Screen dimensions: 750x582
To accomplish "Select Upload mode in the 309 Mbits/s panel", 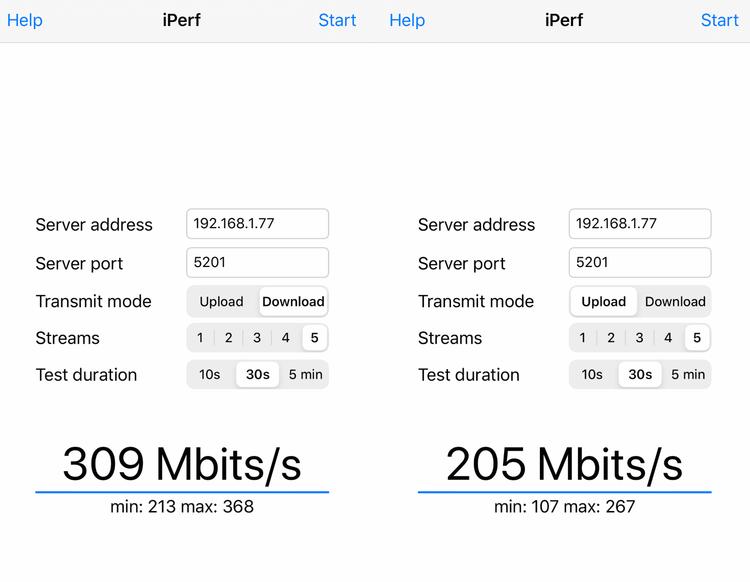I will click(x=221, y=301).
